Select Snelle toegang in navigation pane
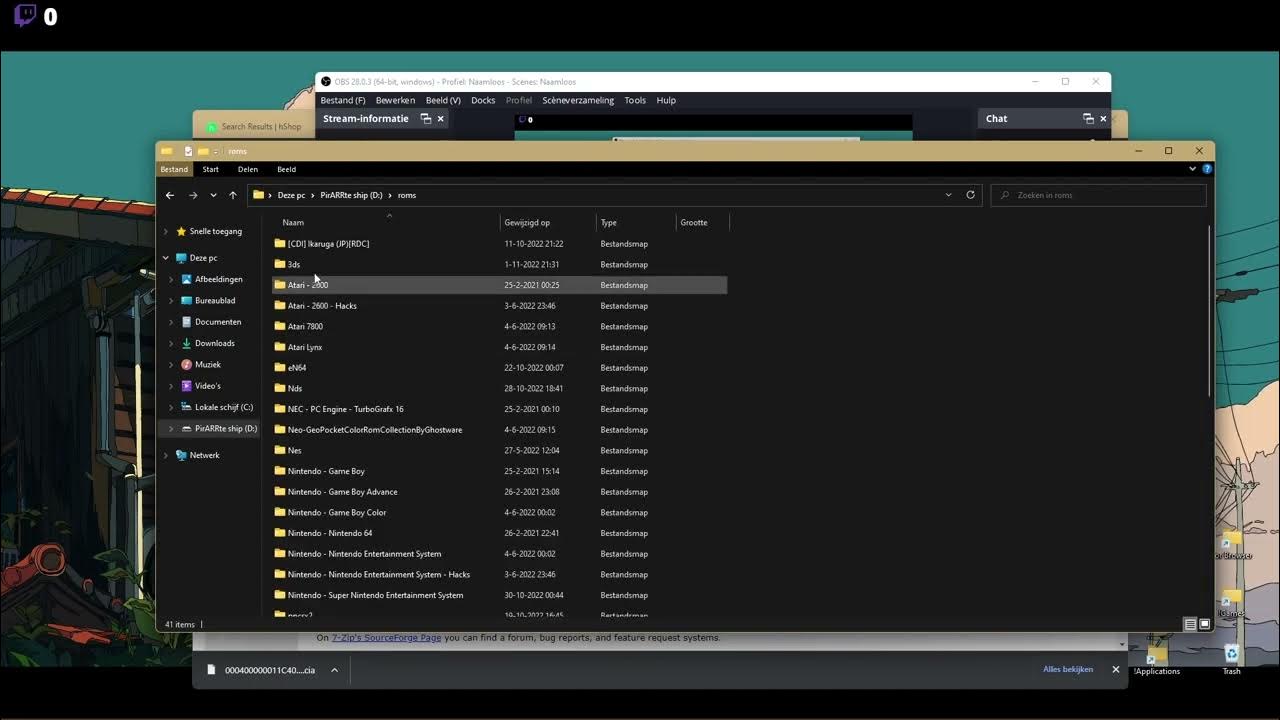Screen dimensions: 1280x720 coord(215,231)
